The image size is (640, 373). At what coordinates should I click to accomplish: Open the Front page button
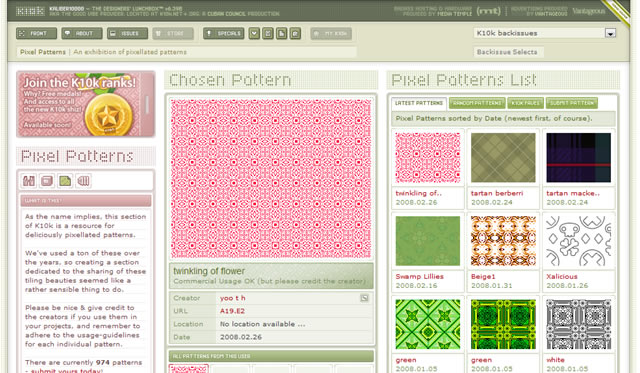point(36,33)
